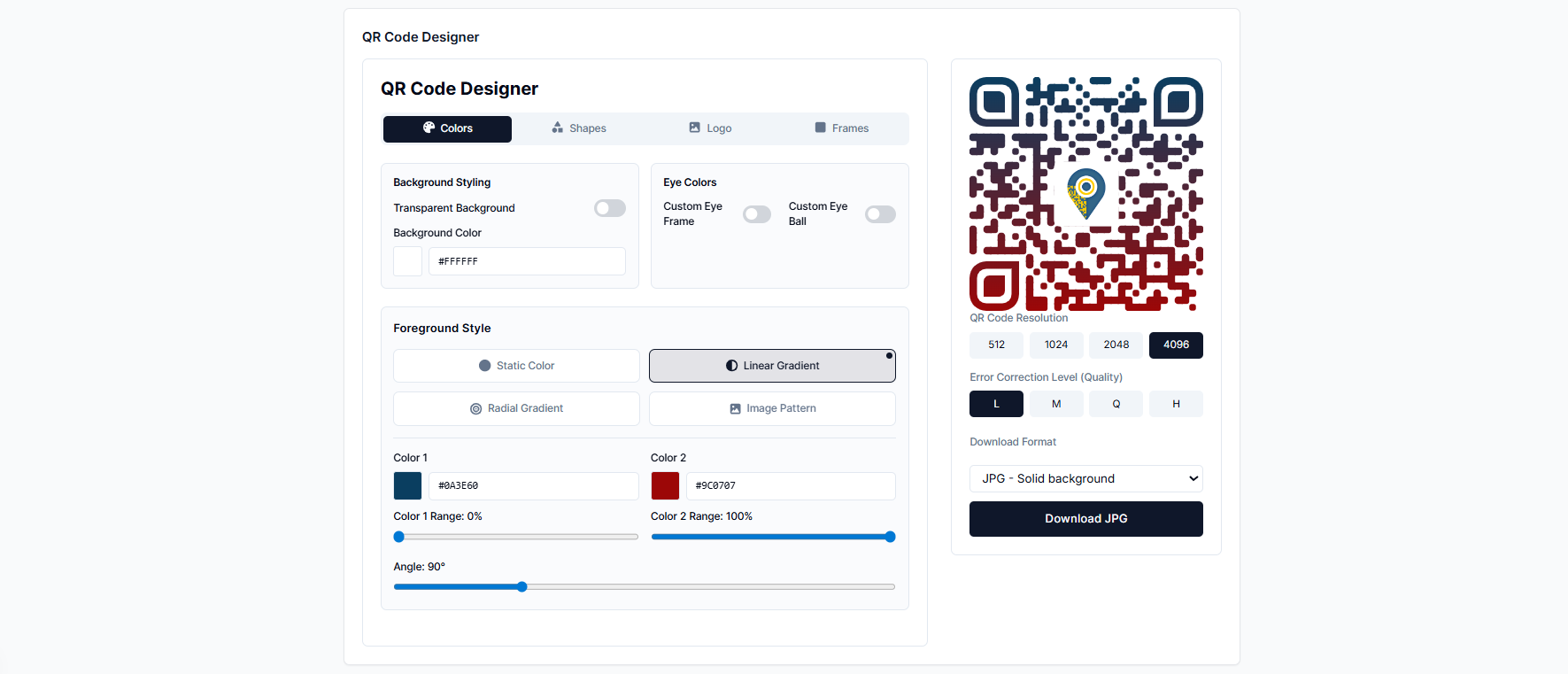
Task: Click the Color 1 hex field #0A3E60
Action: click(534, 486)
